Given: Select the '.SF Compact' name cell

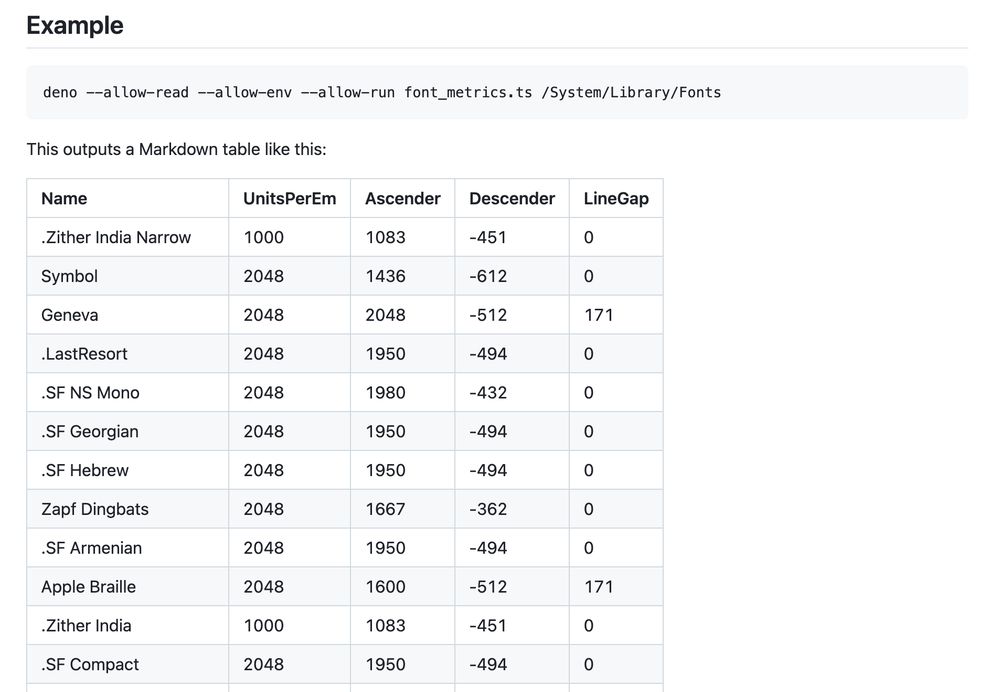Looking at the screenshot, I should (128, 665).
